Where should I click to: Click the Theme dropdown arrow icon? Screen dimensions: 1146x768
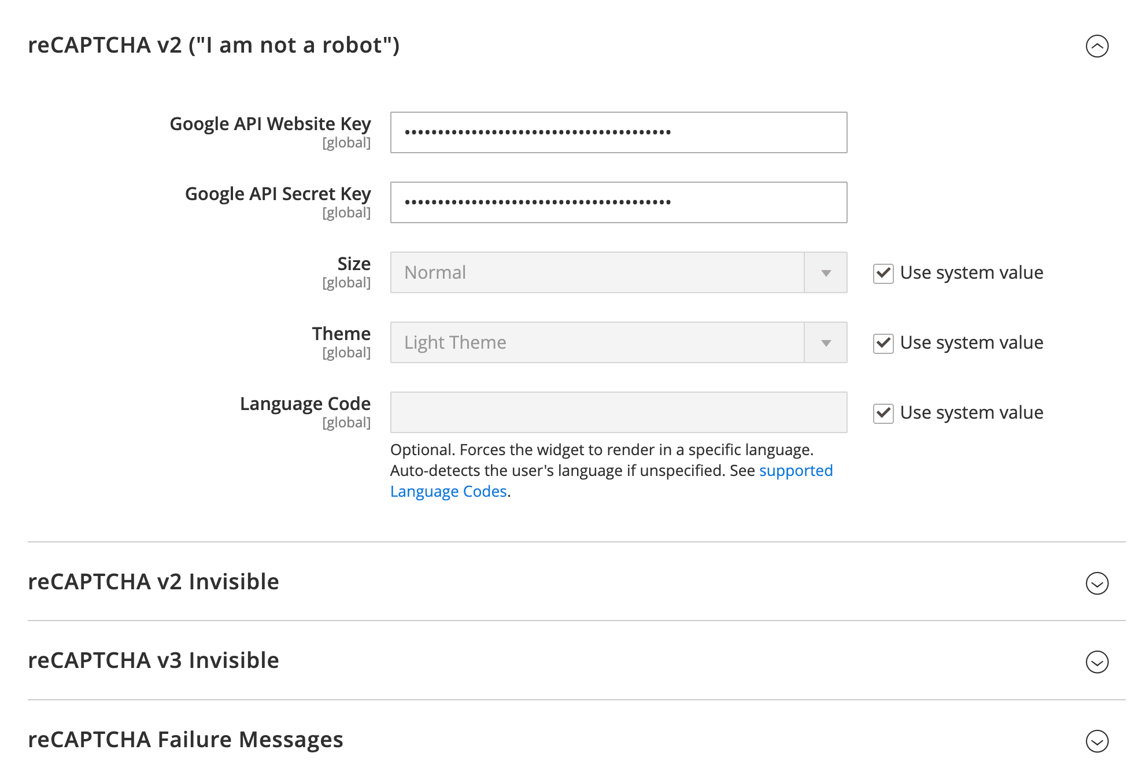[x=826, y=342]
